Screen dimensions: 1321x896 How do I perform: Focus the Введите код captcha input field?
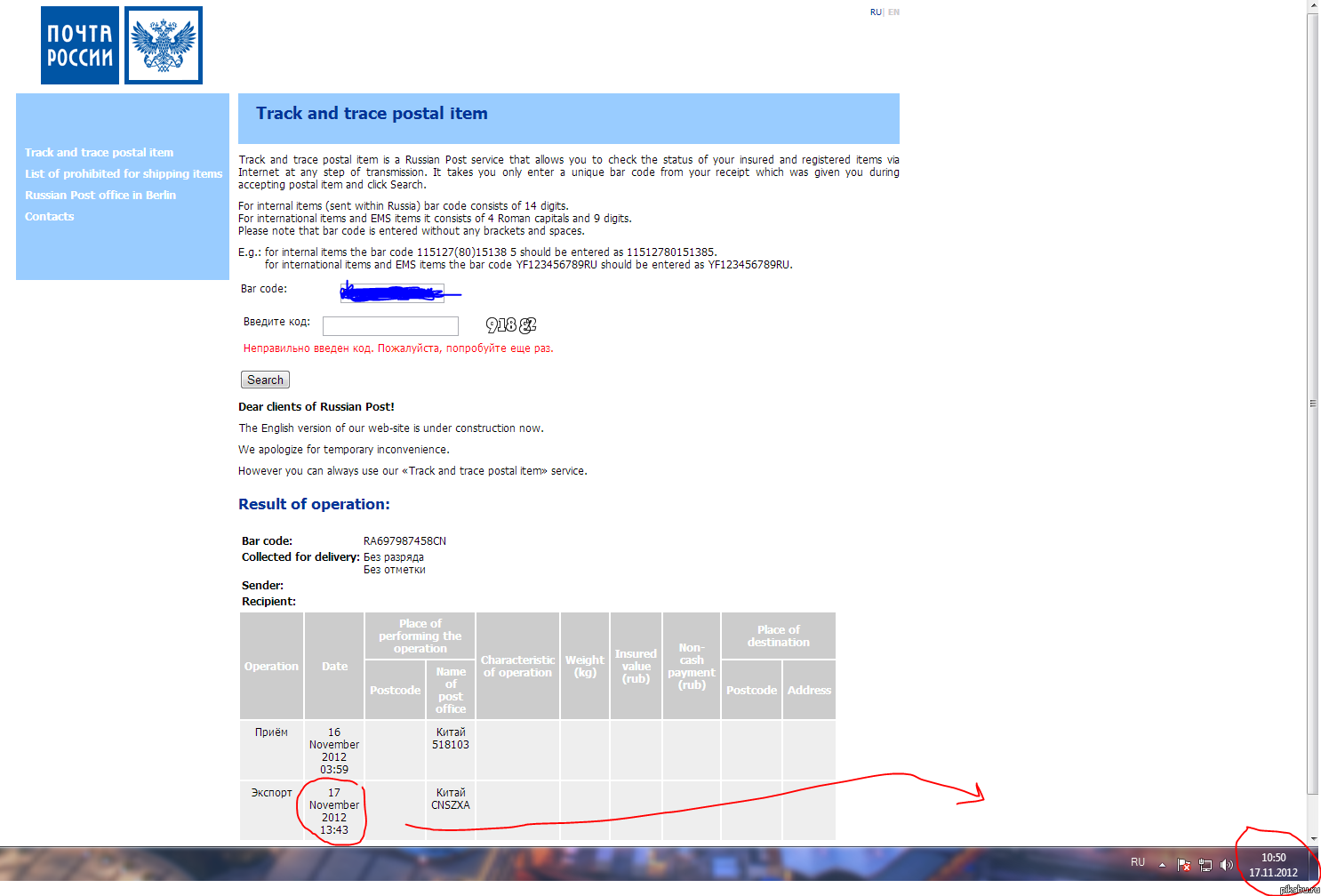[x=390, y=326]
